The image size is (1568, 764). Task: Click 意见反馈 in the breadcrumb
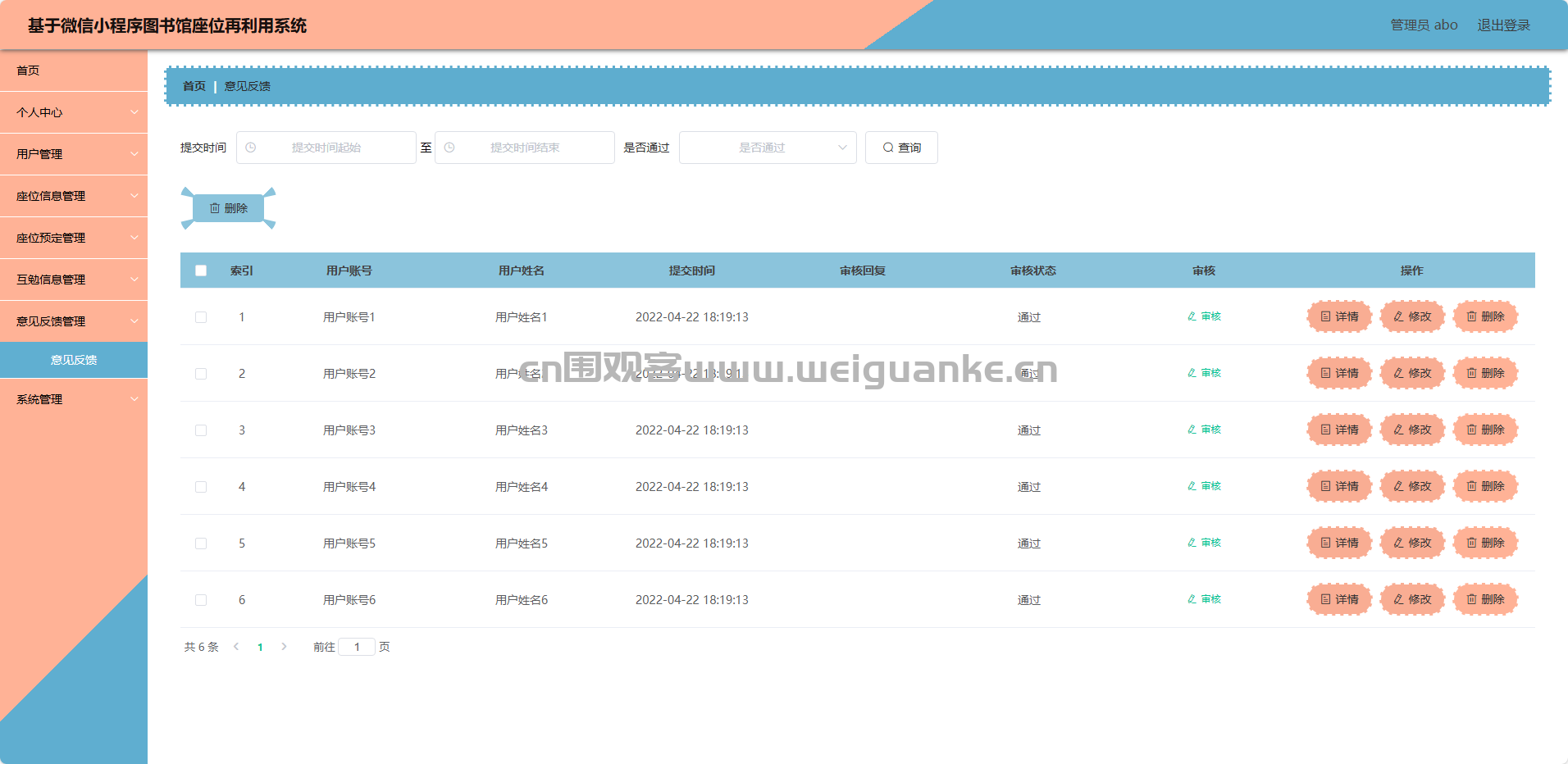tap(248, 86)
